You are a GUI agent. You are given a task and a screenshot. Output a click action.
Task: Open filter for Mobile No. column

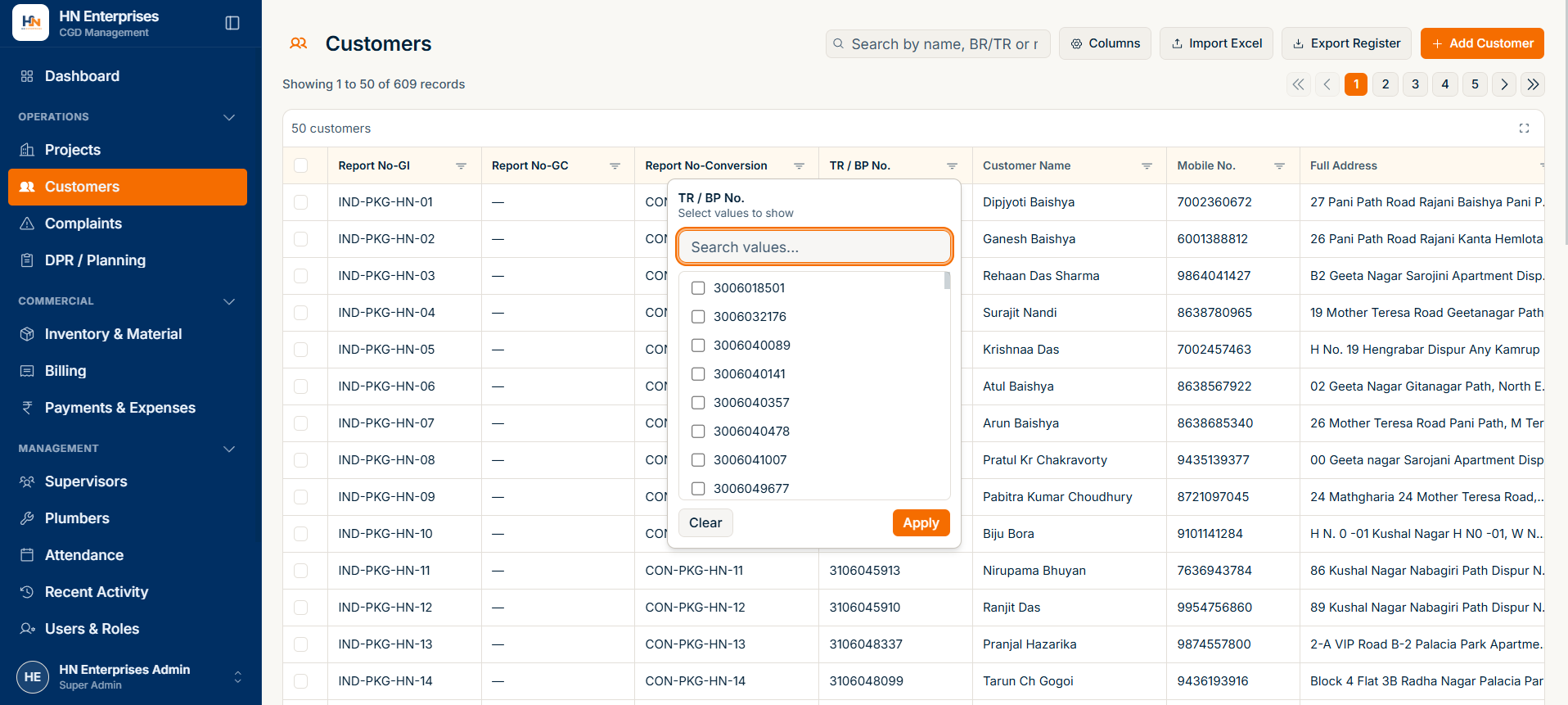coord(1279,166)
